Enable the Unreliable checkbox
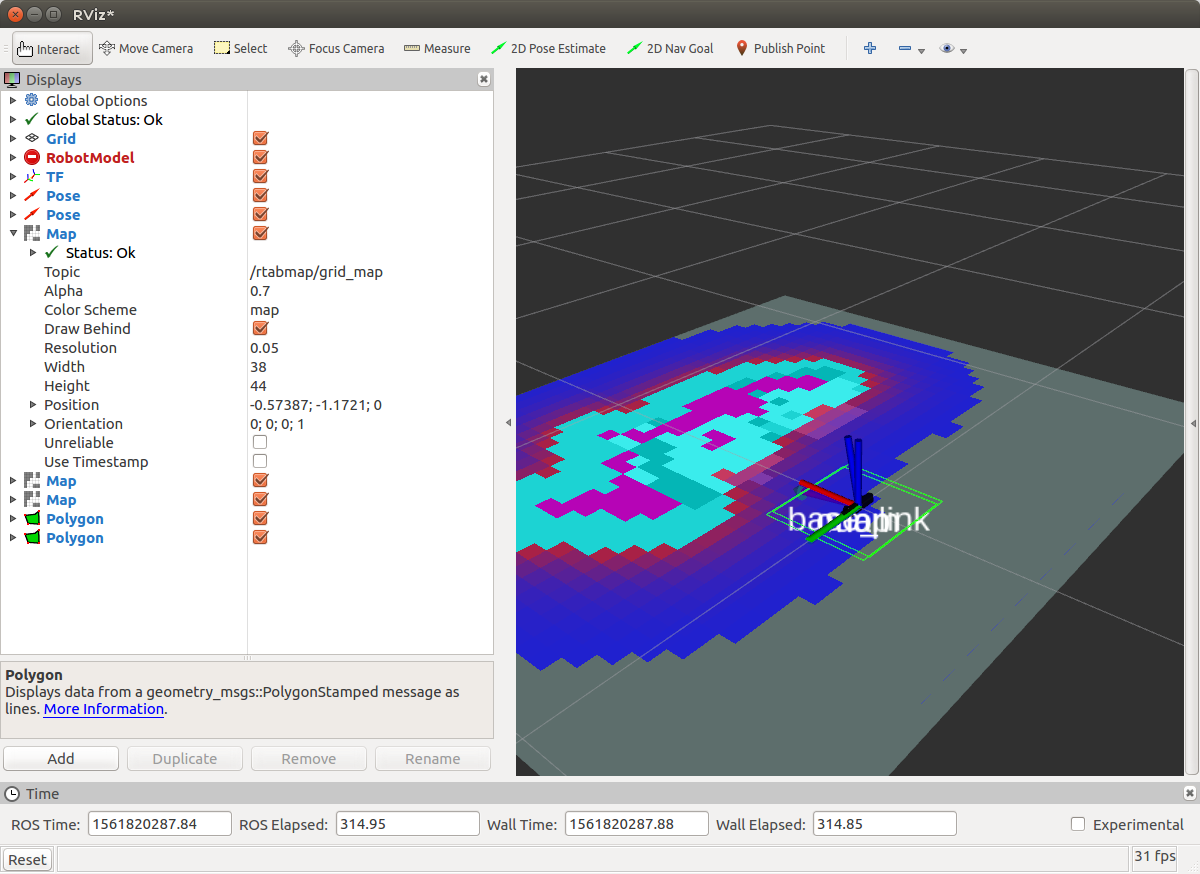 point(260,442)
